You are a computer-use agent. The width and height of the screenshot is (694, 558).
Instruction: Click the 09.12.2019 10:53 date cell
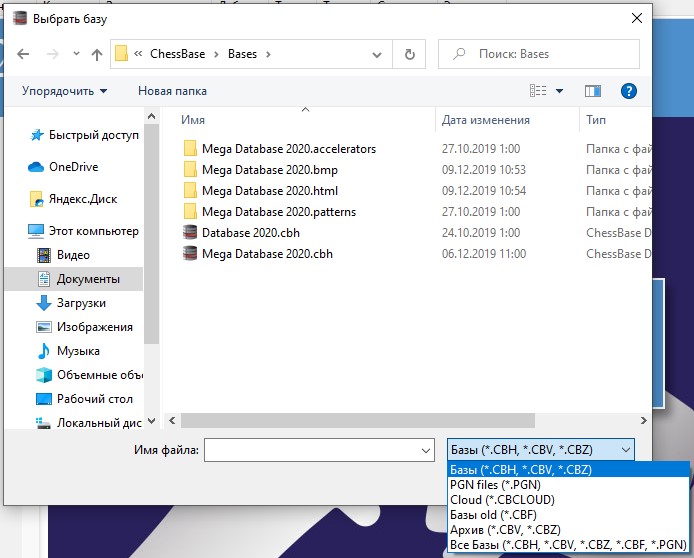coord(484,170)
